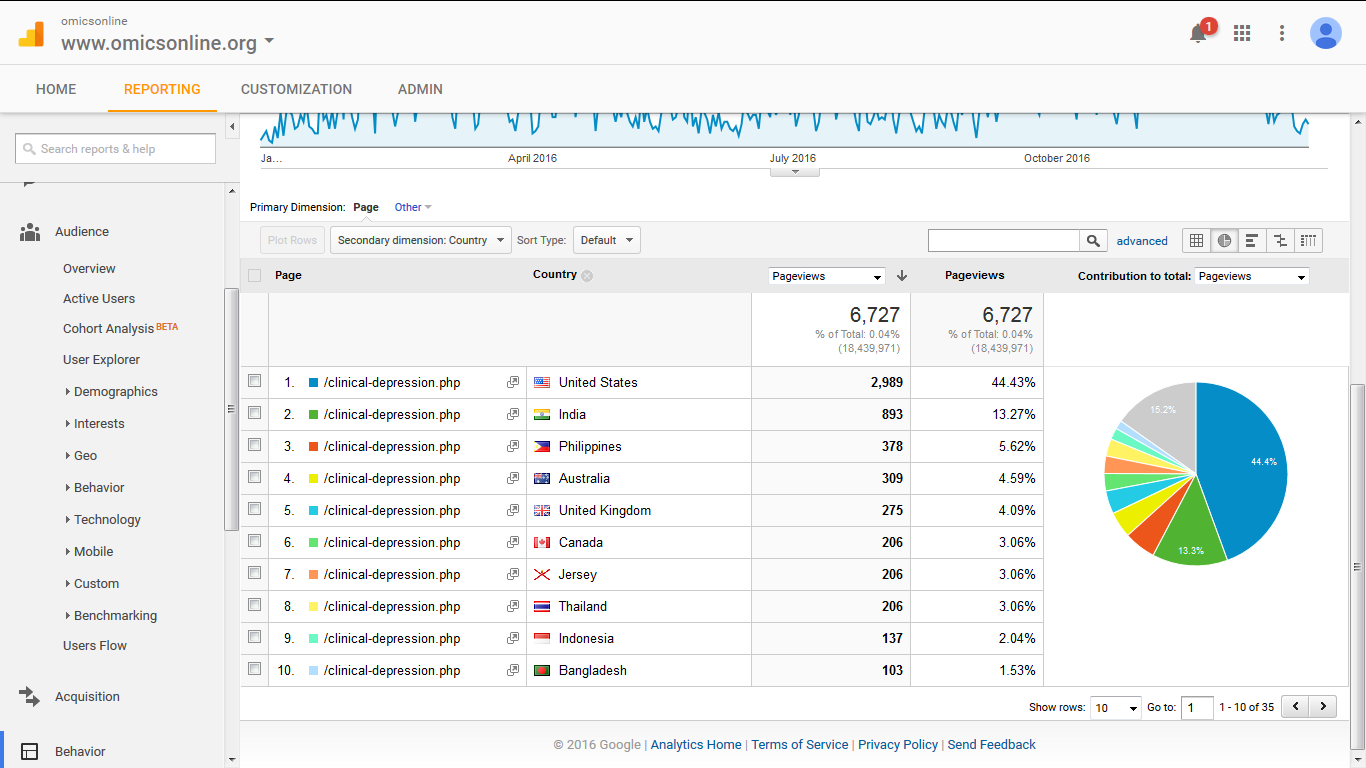The height and width of the screenshot is (768, 1366).
Task: Open the Sort Type Default dropdown
Action: (606, 240)
